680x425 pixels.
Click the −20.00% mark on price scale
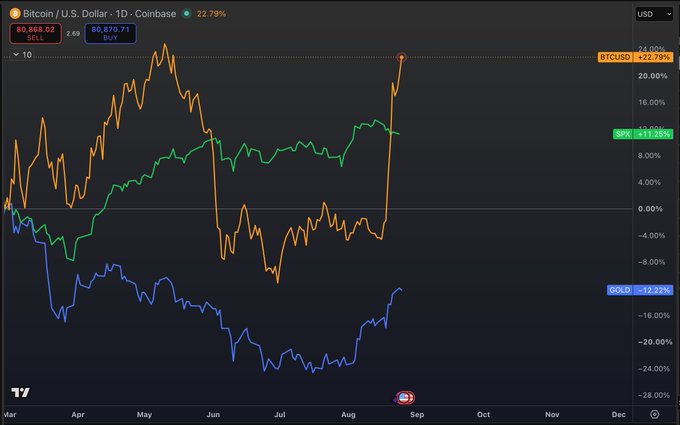coord(655,342)
